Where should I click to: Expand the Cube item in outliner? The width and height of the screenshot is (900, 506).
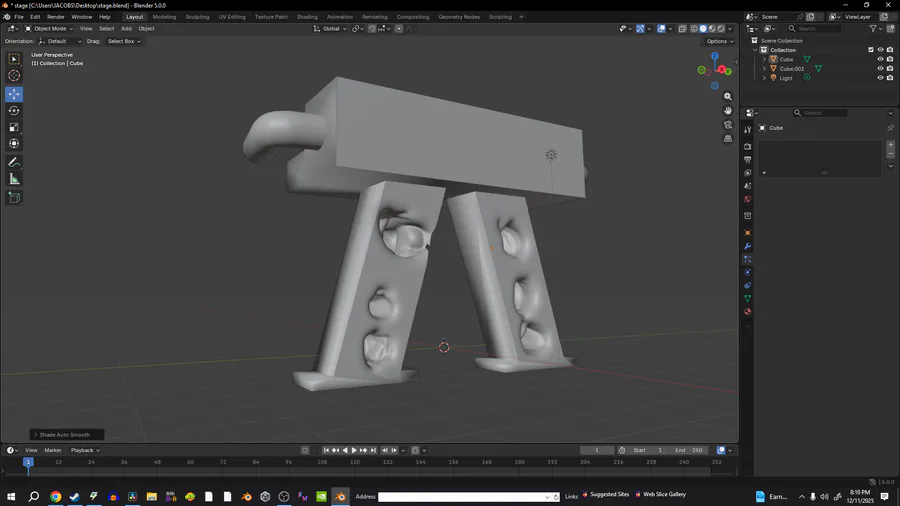(x=764, y=60)
